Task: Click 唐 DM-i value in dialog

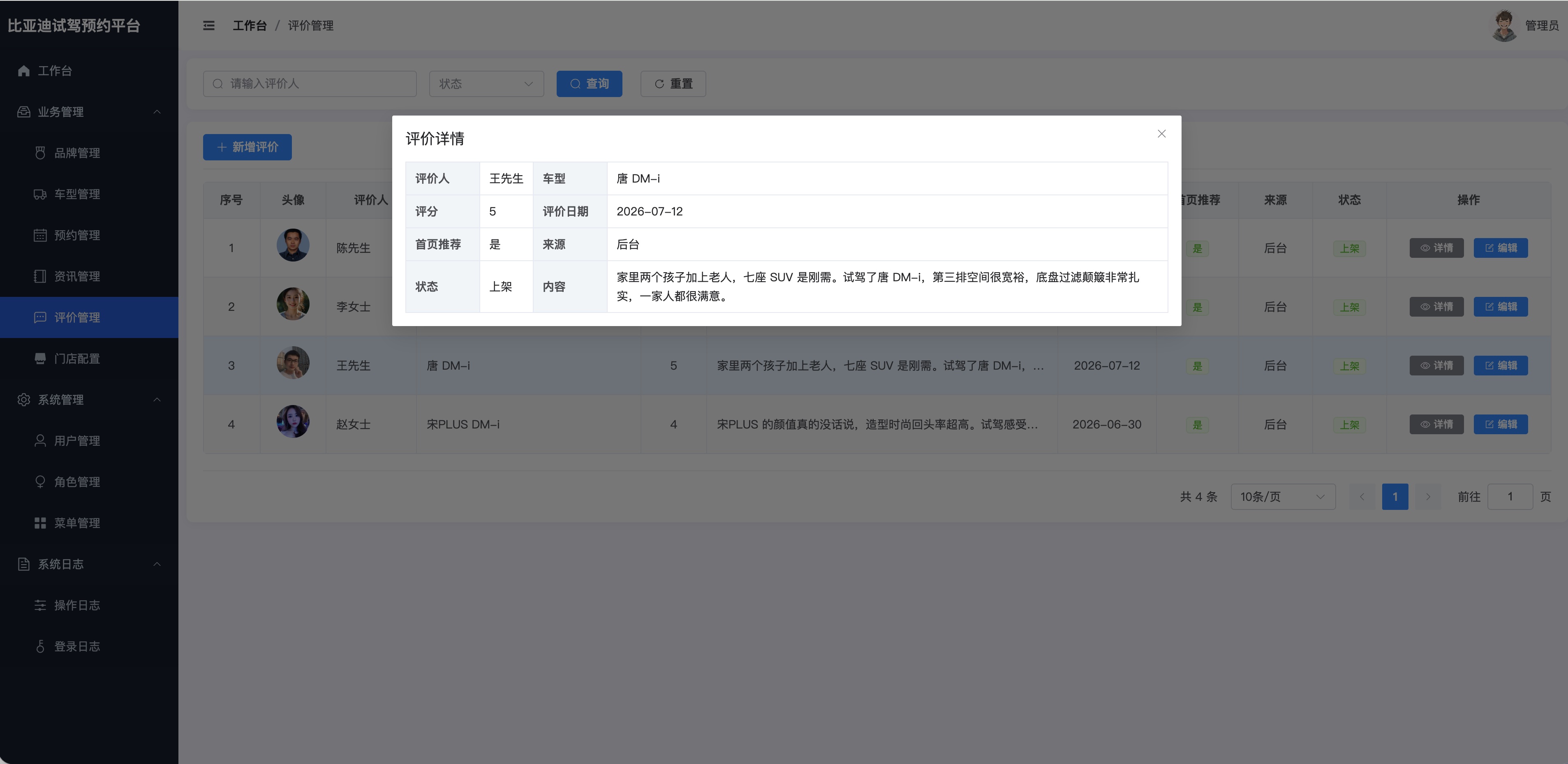Action: pyautogui.click(x=638, y=178)
